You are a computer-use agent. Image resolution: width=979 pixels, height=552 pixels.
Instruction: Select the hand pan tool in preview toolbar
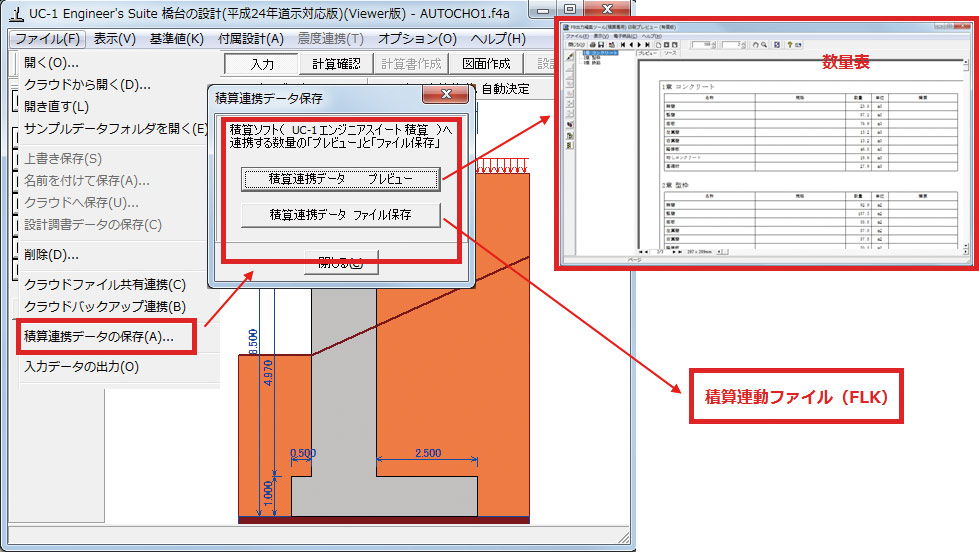click(755, 45)
